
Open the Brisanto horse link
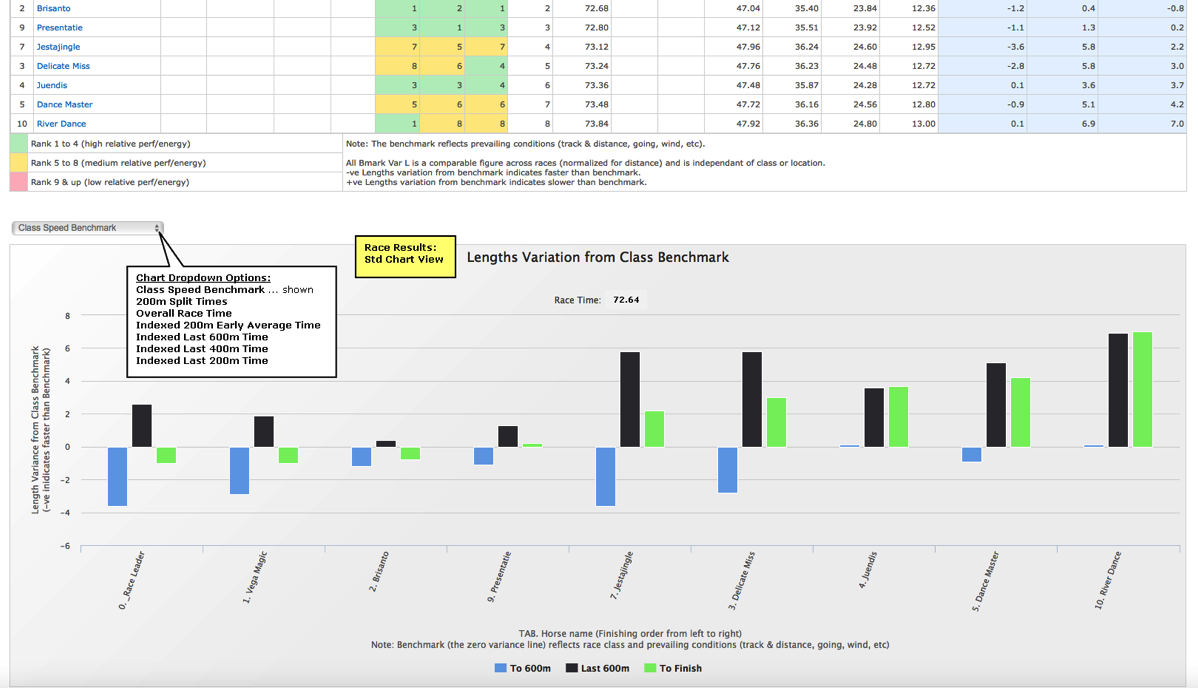tap(53, 8)
